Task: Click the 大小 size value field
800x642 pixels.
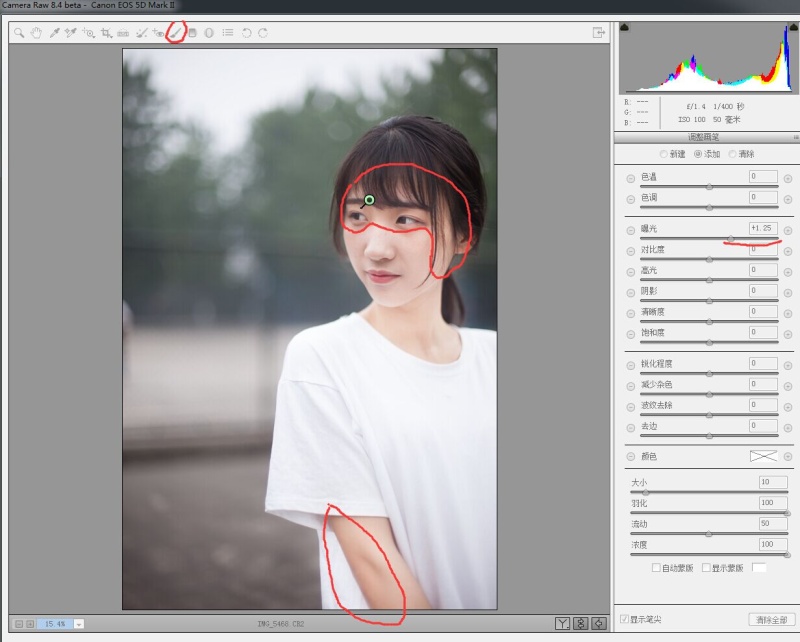Action: tap(773, 482)
